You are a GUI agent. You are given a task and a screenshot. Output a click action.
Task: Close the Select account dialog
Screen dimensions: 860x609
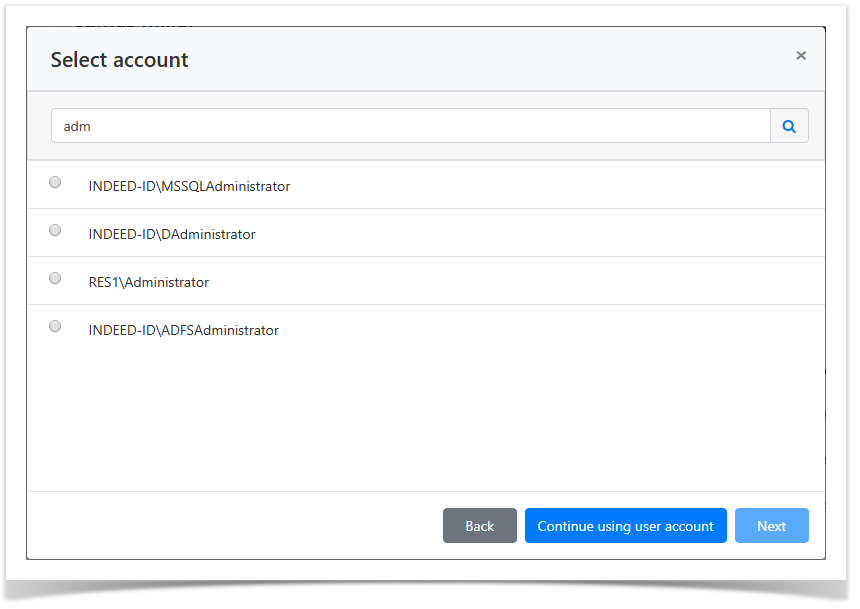pos(800,56)
